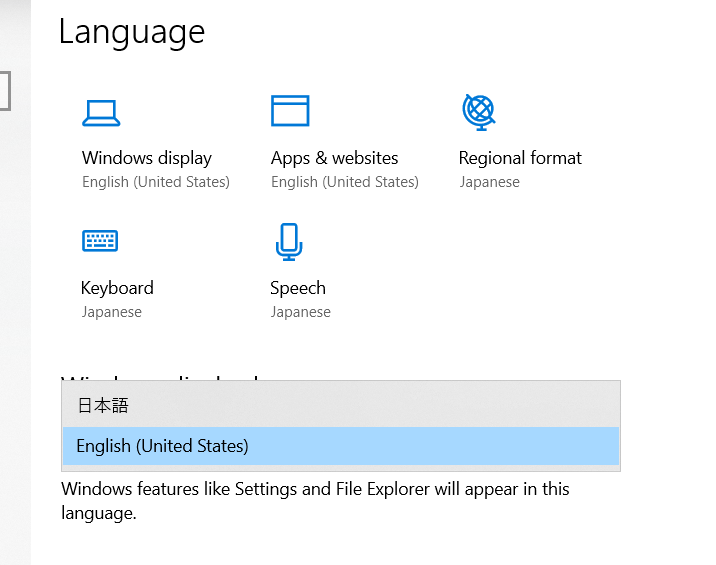Open the Windows display laptop icon
Screen dimensions: 716x565
pos(101,113)
